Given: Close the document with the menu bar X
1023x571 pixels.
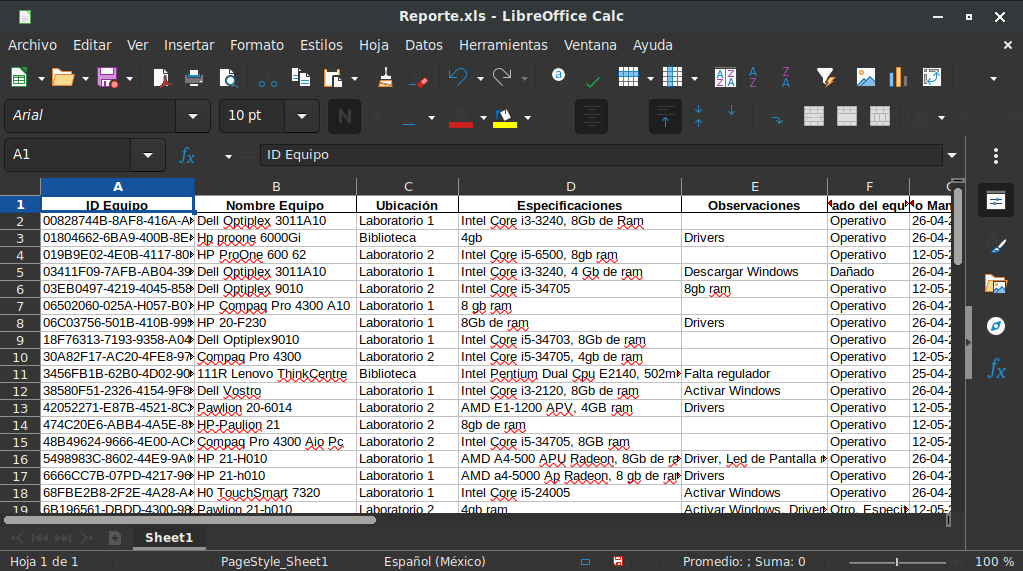Looking at the screenshot, I should (x=1007, y=45).
